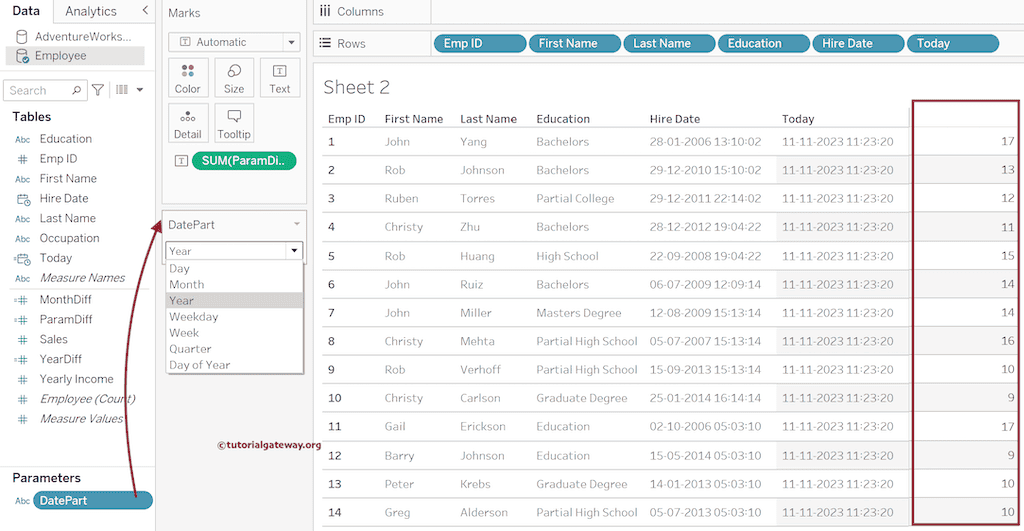Viewport: 1024px width, 531px height.
Task: Select the DatePart parameter in Parameters
Action: (92, 500)
